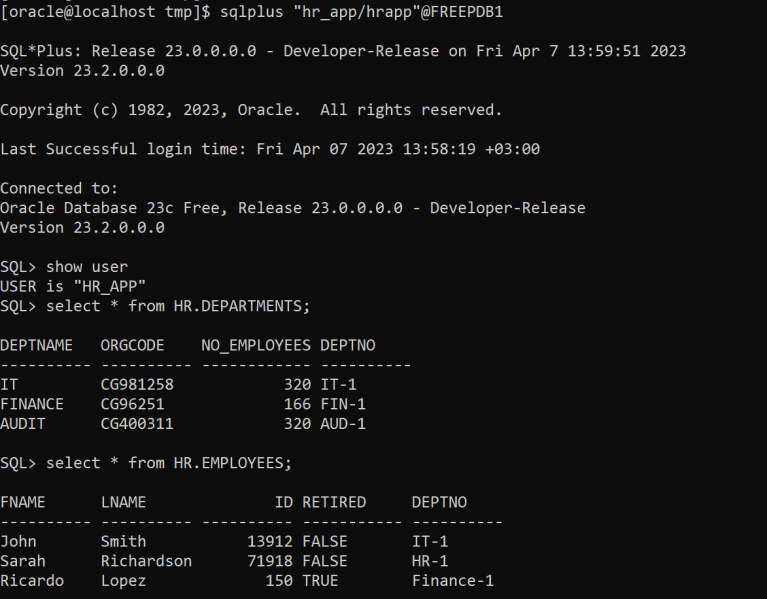Click the FINANCE department name
This screenshot has height=599, width=767.
32,404
